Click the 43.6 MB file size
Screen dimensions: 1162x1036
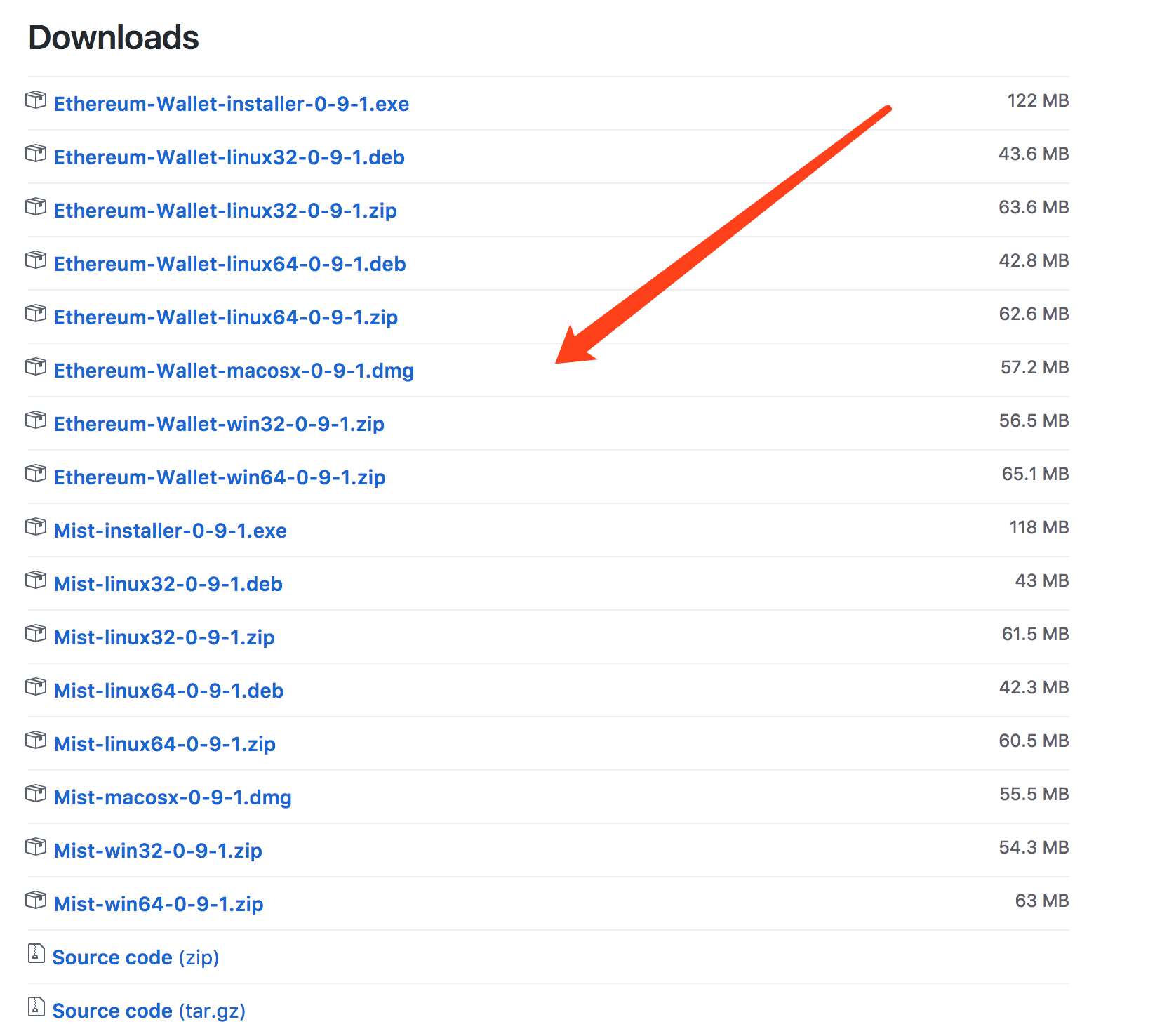click(1034, 154)
